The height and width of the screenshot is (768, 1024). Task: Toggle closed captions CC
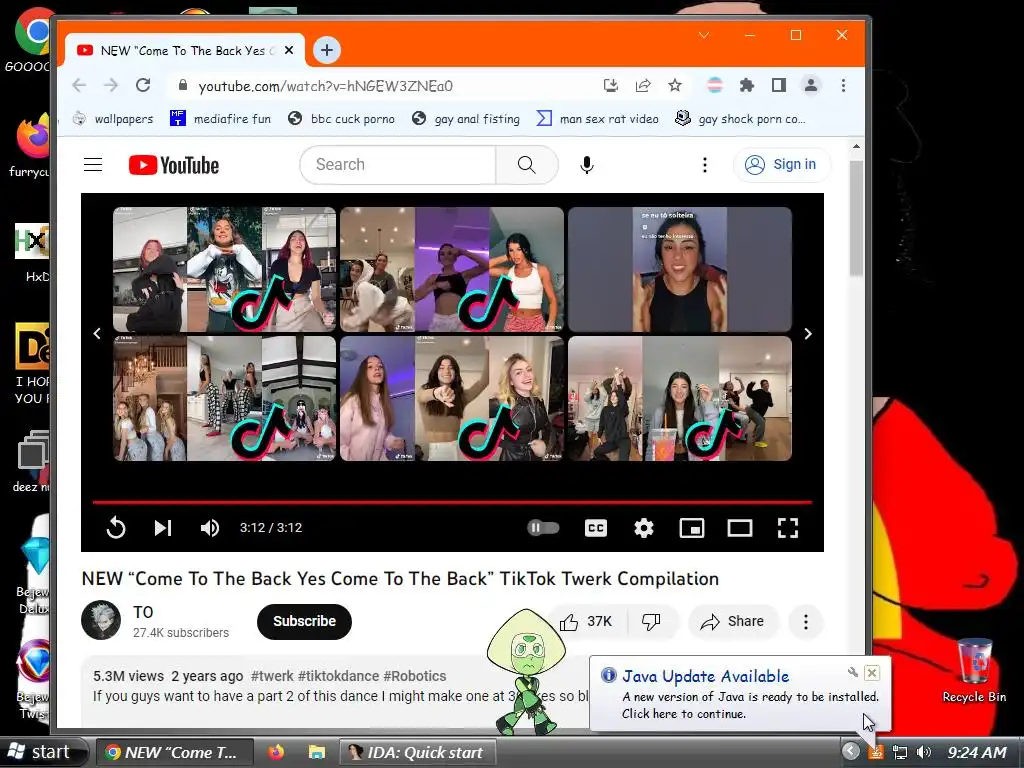point(596,528)
